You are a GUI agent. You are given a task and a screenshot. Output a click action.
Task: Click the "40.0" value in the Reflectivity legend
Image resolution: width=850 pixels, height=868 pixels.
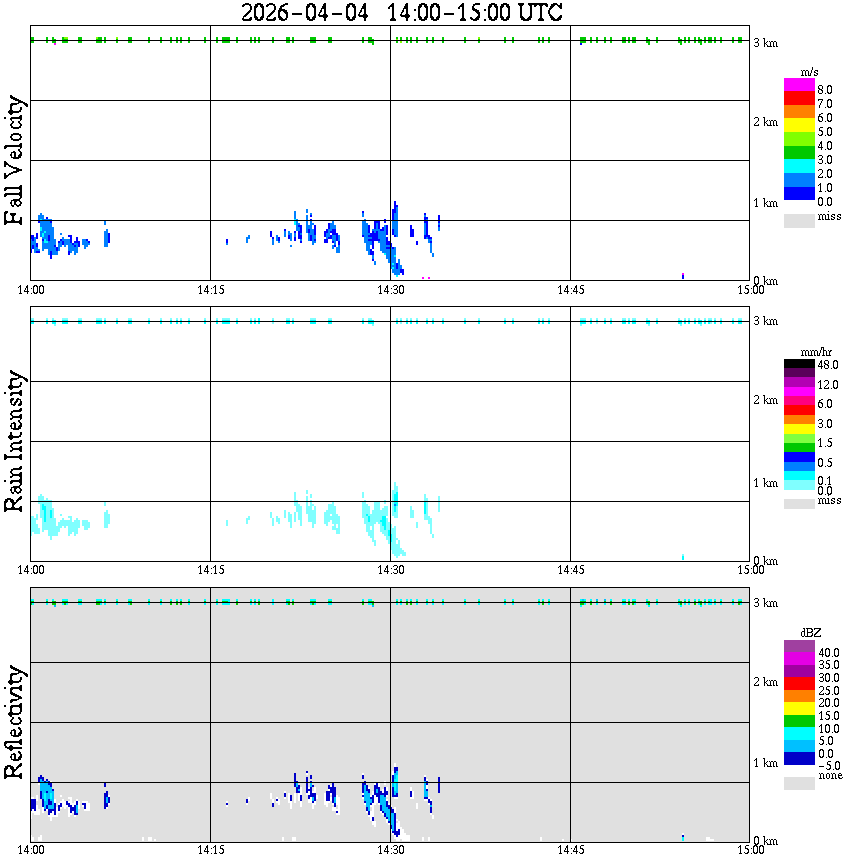pyautogui.click(x=829, y=653)
